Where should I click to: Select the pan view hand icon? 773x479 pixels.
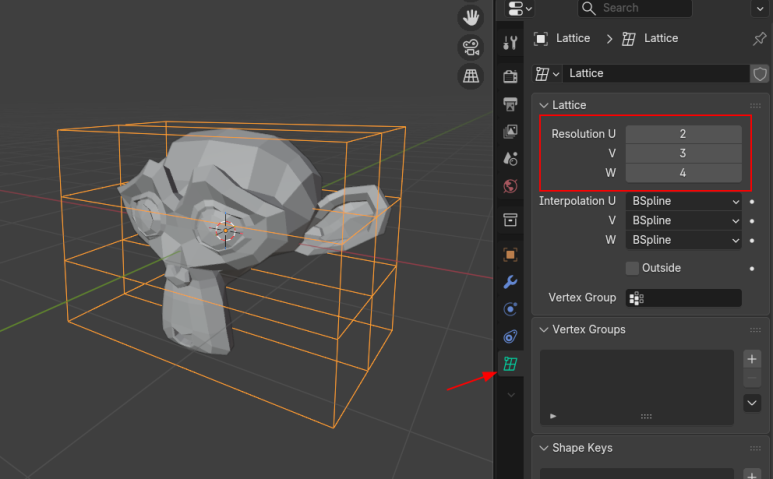pos(471,17)
